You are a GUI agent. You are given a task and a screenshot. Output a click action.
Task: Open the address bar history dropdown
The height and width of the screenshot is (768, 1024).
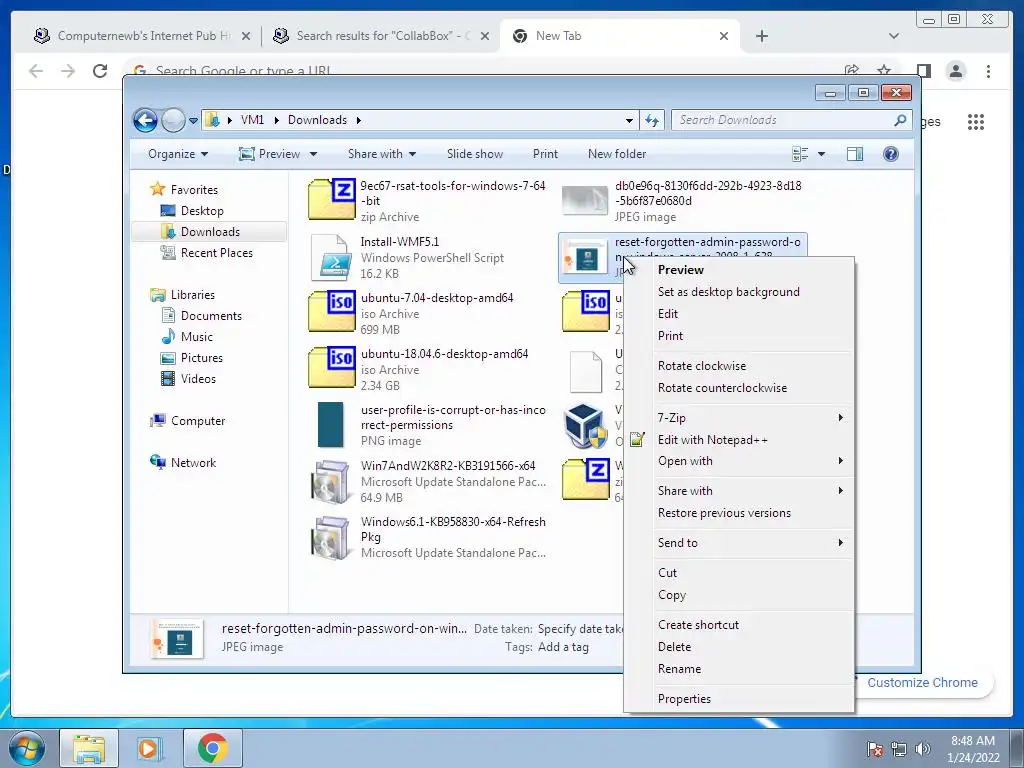(629, 120)
